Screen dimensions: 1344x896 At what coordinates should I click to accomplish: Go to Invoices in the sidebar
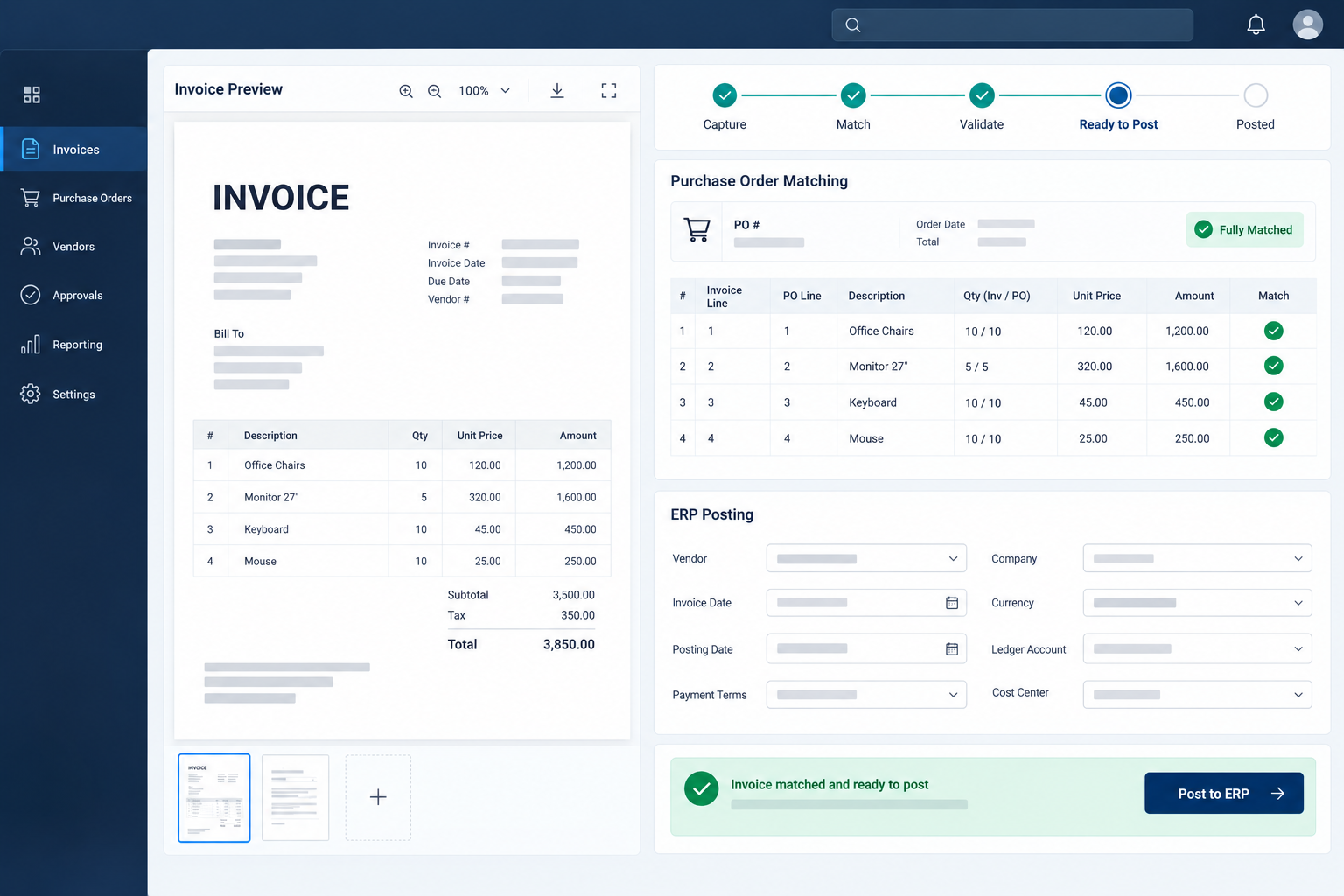tap(74, 149)
